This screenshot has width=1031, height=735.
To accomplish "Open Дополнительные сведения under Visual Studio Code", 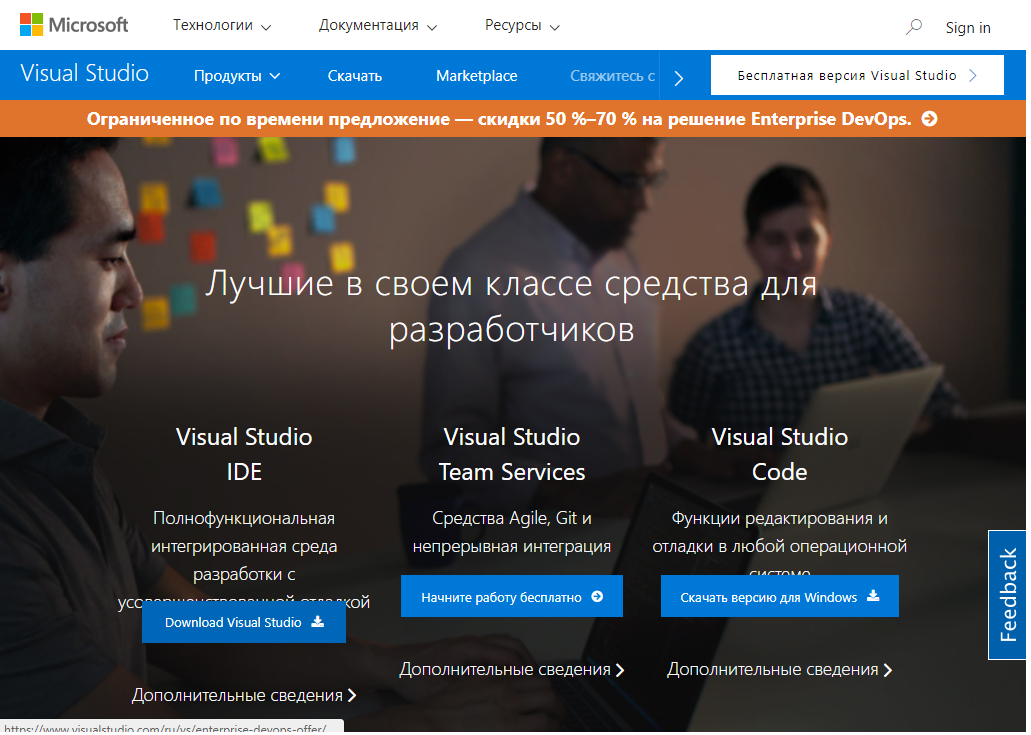I will coord(779,670).
